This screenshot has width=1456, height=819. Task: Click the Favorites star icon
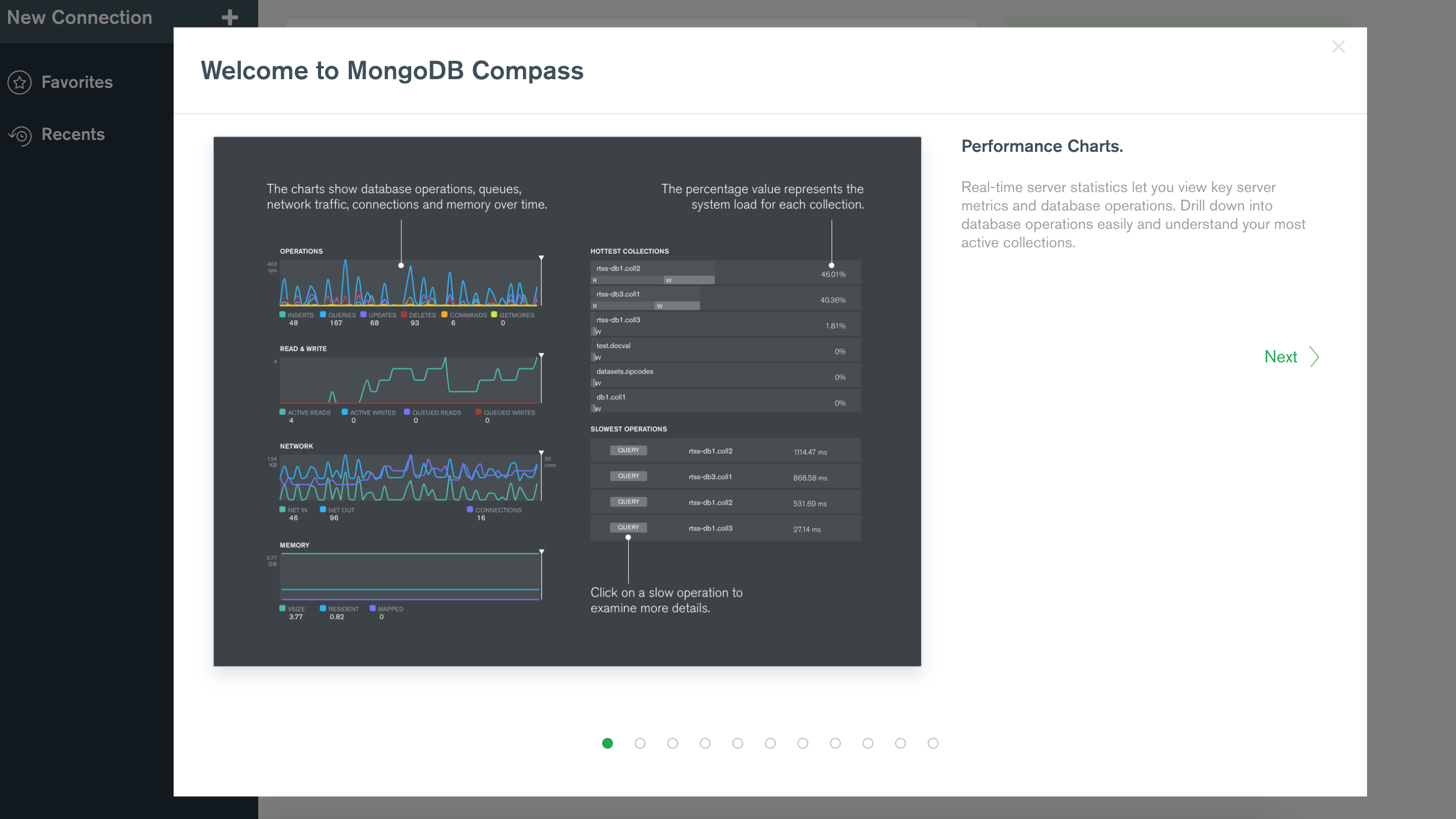pos(20,82)
